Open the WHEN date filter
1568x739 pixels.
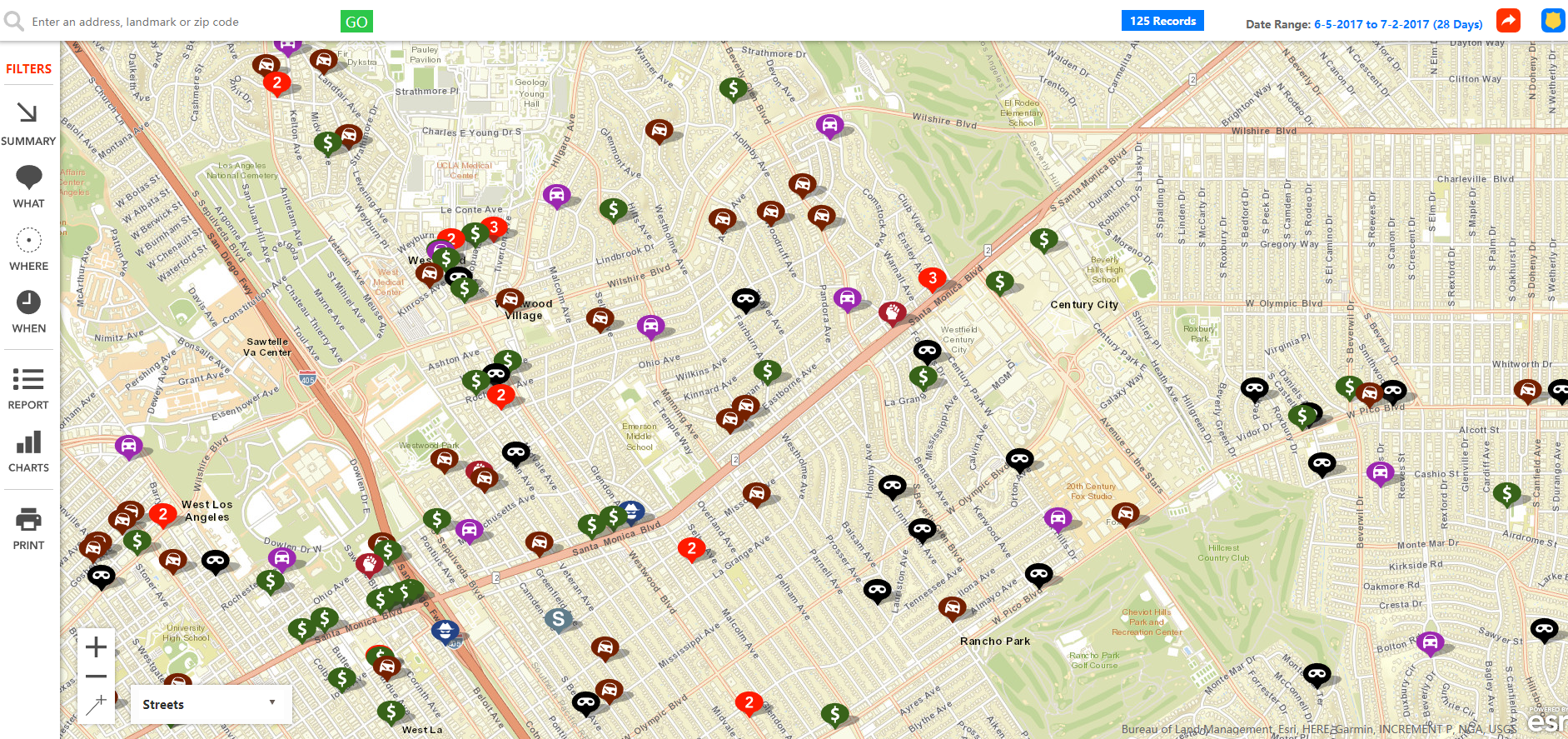(x=28, y=312)
